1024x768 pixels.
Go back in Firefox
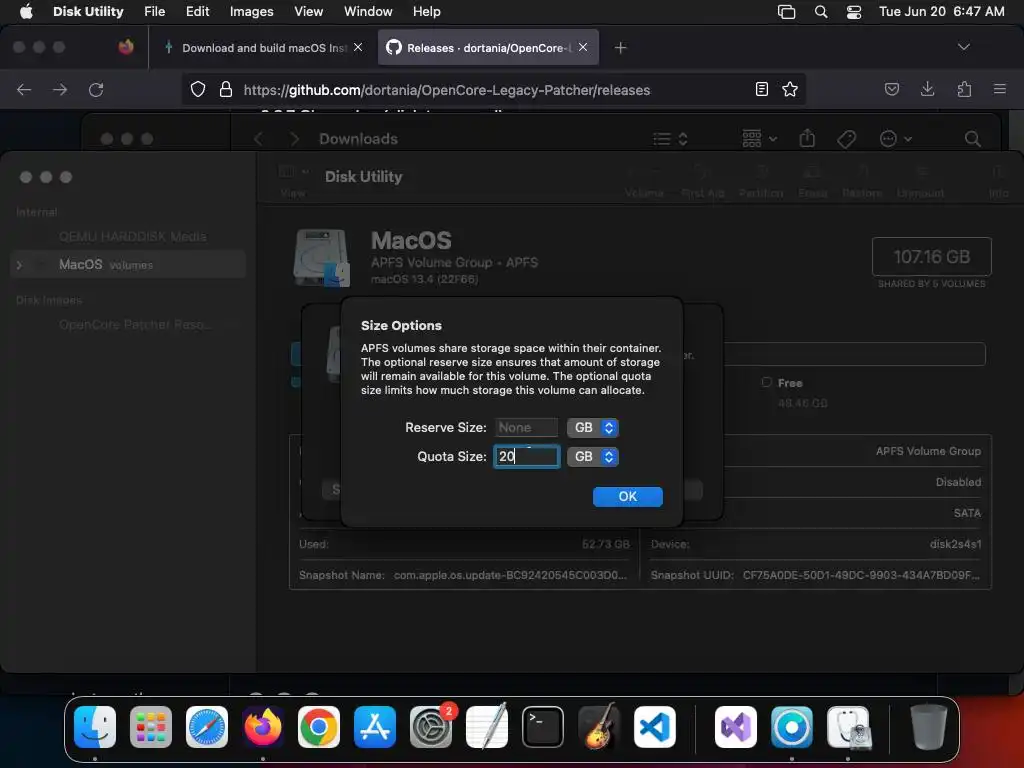tap(24, 89)
